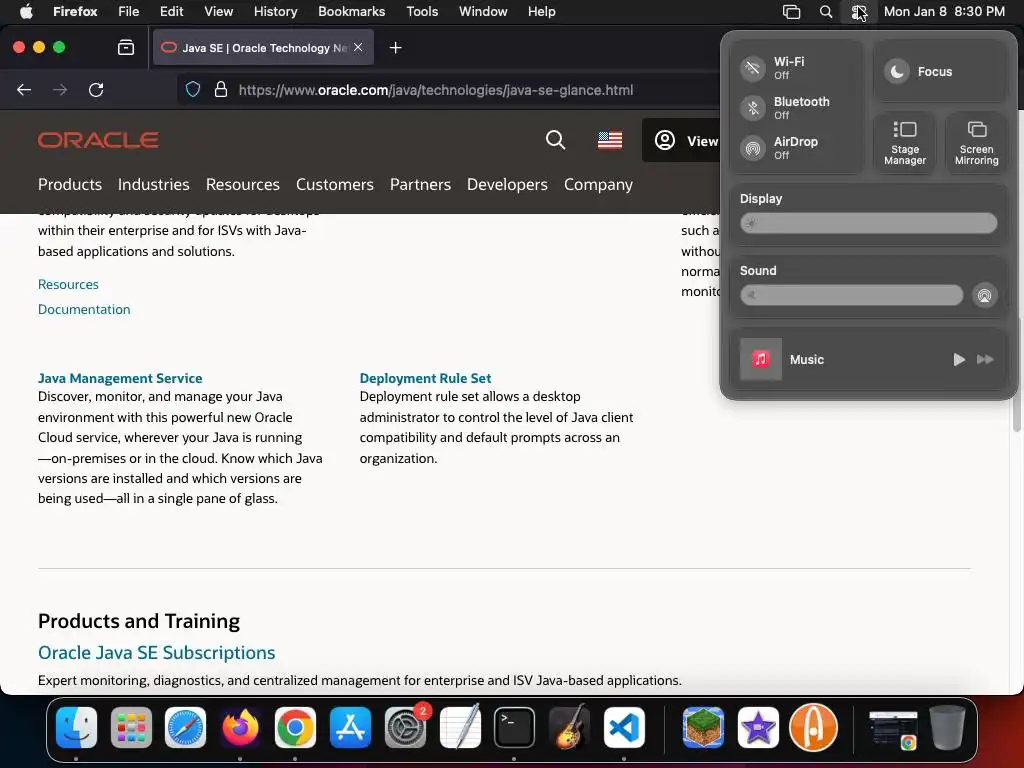Adjust the Display brightness slider
Viewport: 1024px width, 768px height.
[868, 223]
